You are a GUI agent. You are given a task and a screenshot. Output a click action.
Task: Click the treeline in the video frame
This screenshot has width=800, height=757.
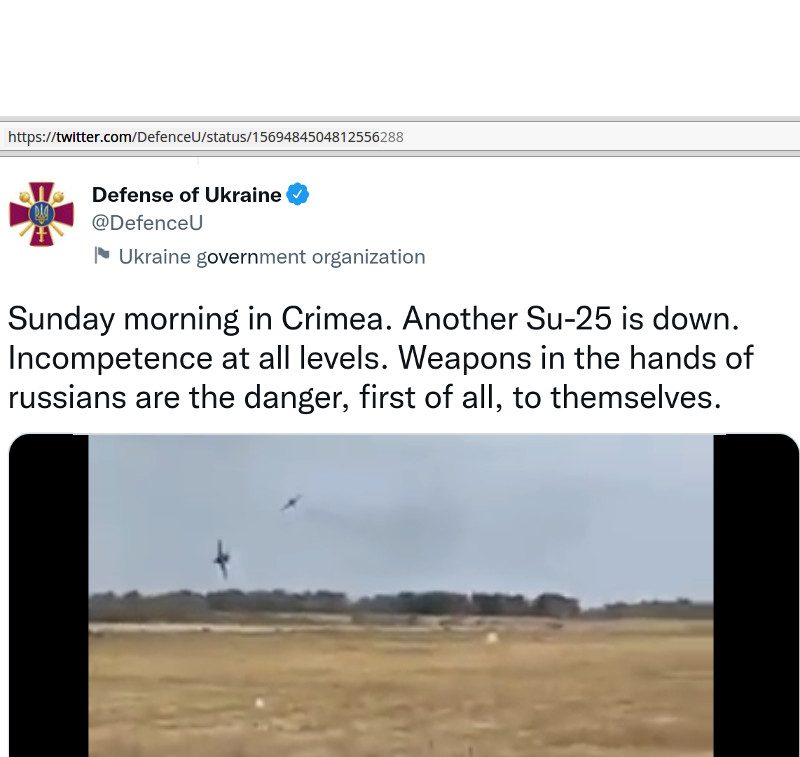[401, 604]
